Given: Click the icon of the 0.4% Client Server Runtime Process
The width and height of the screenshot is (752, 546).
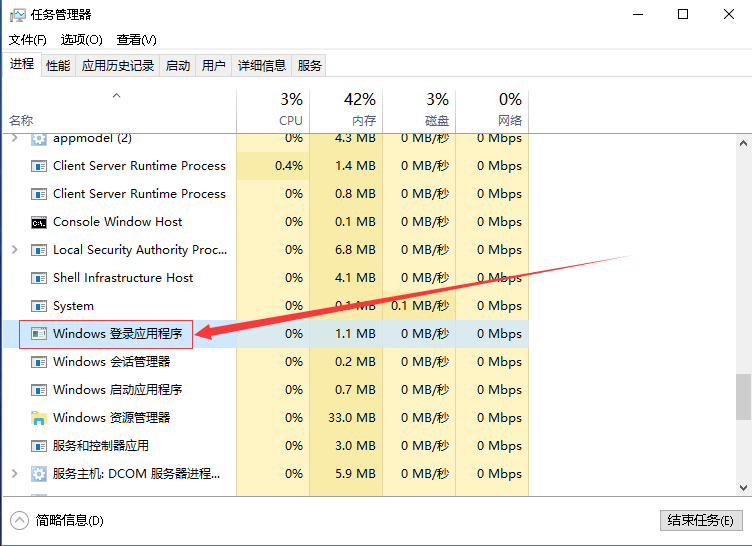Looking at the screenshot, I should coord(39,166).
